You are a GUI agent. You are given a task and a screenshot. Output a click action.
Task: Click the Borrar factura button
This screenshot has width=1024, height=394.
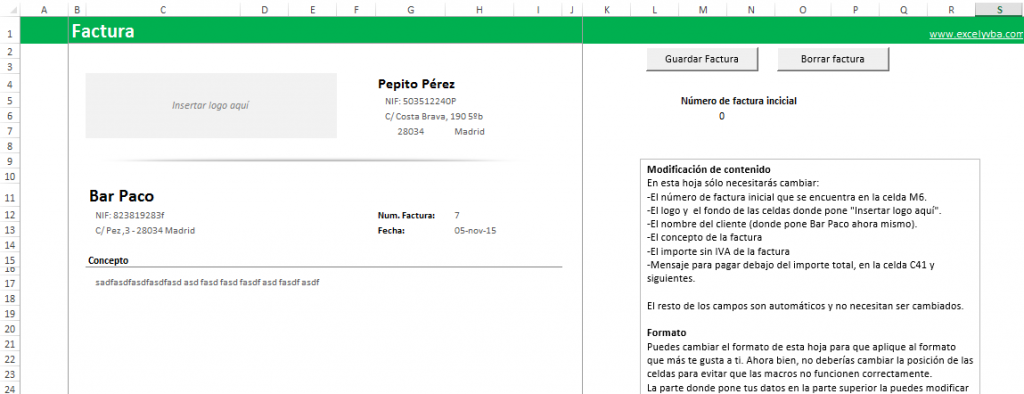[833, 59]
